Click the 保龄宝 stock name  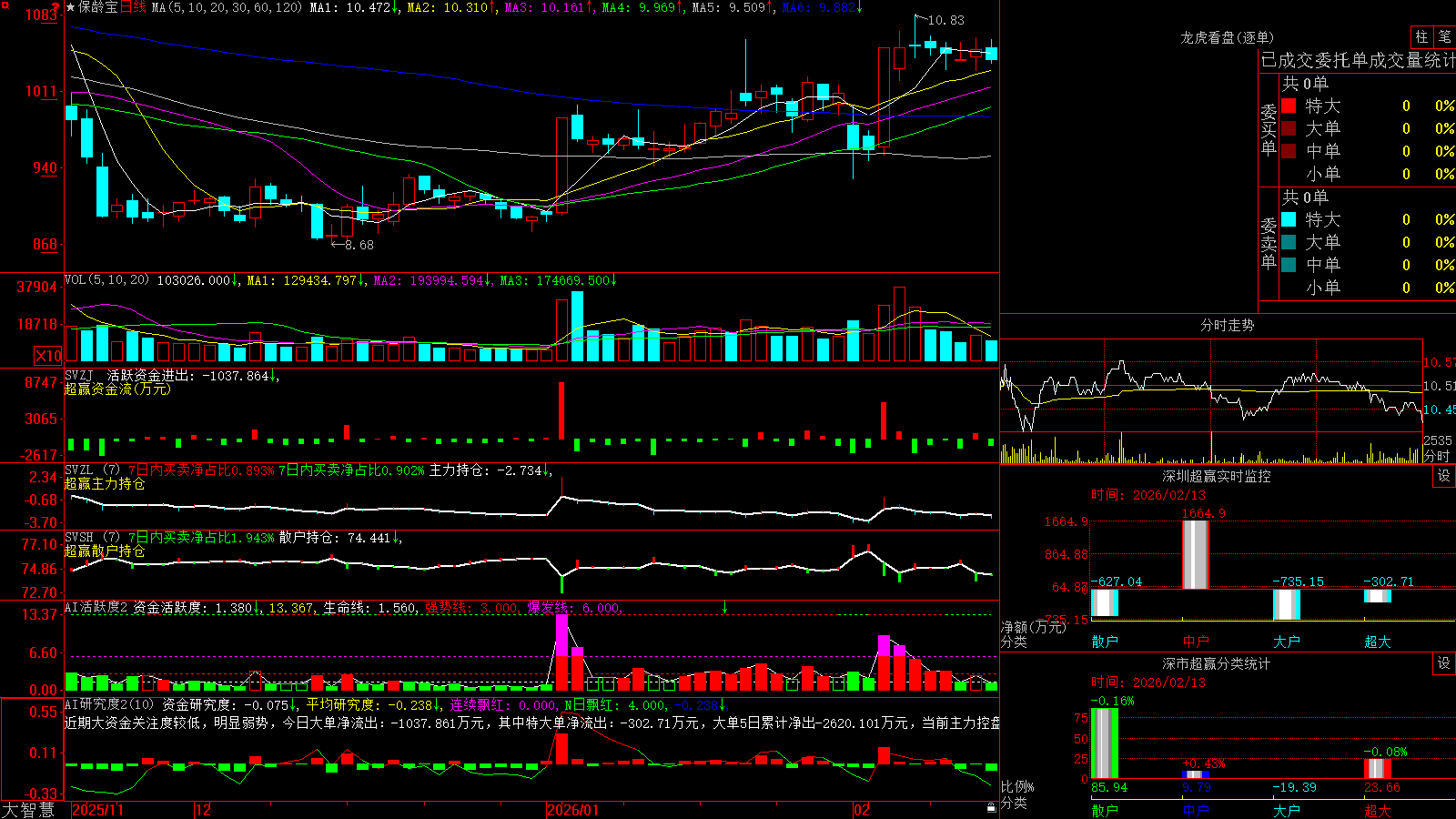coord(98,7)
